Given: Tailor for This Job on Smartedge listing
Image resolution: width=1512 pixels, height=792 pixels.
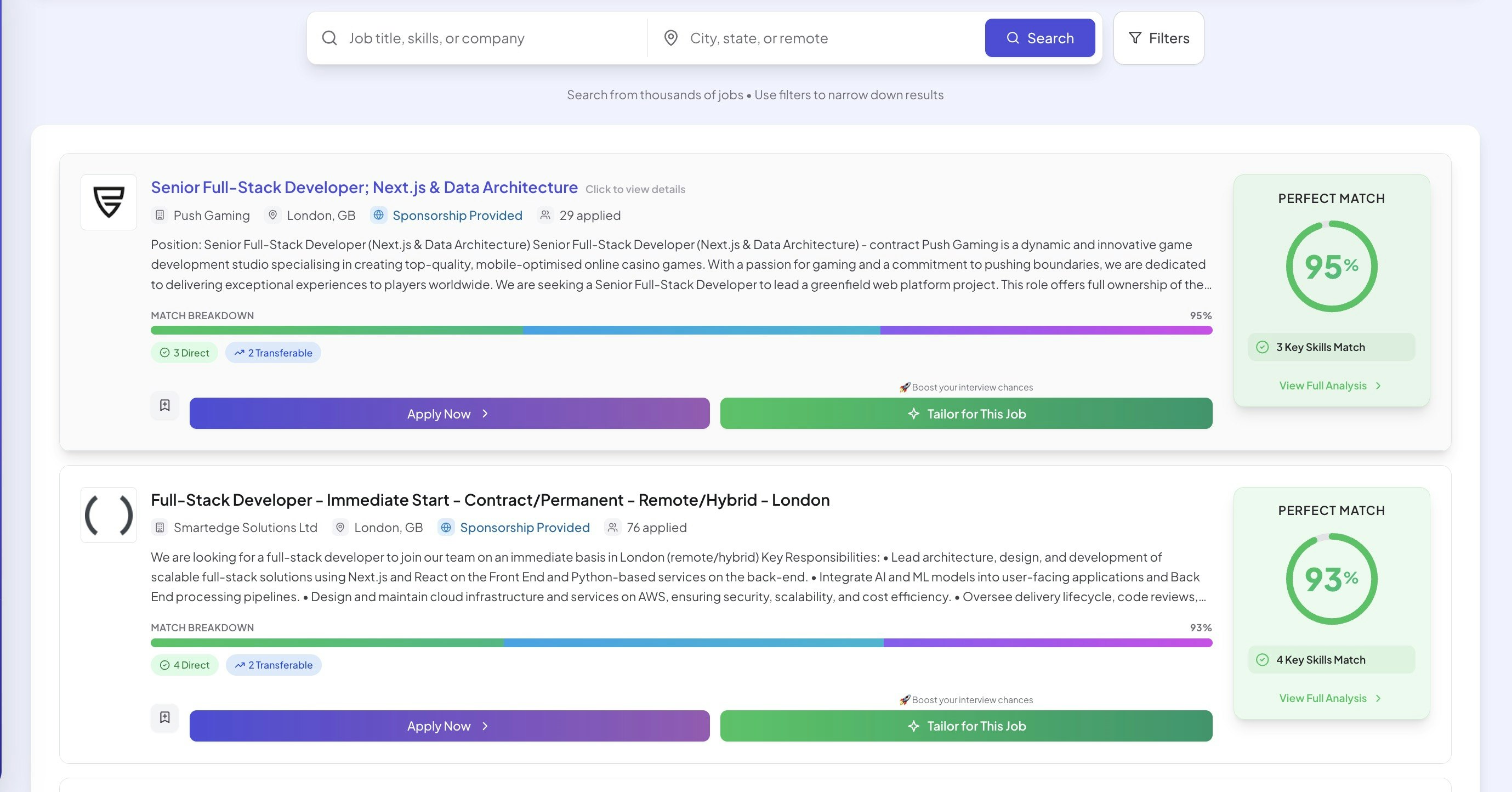Looking at the screenshot, I should (x=965, y=726).
